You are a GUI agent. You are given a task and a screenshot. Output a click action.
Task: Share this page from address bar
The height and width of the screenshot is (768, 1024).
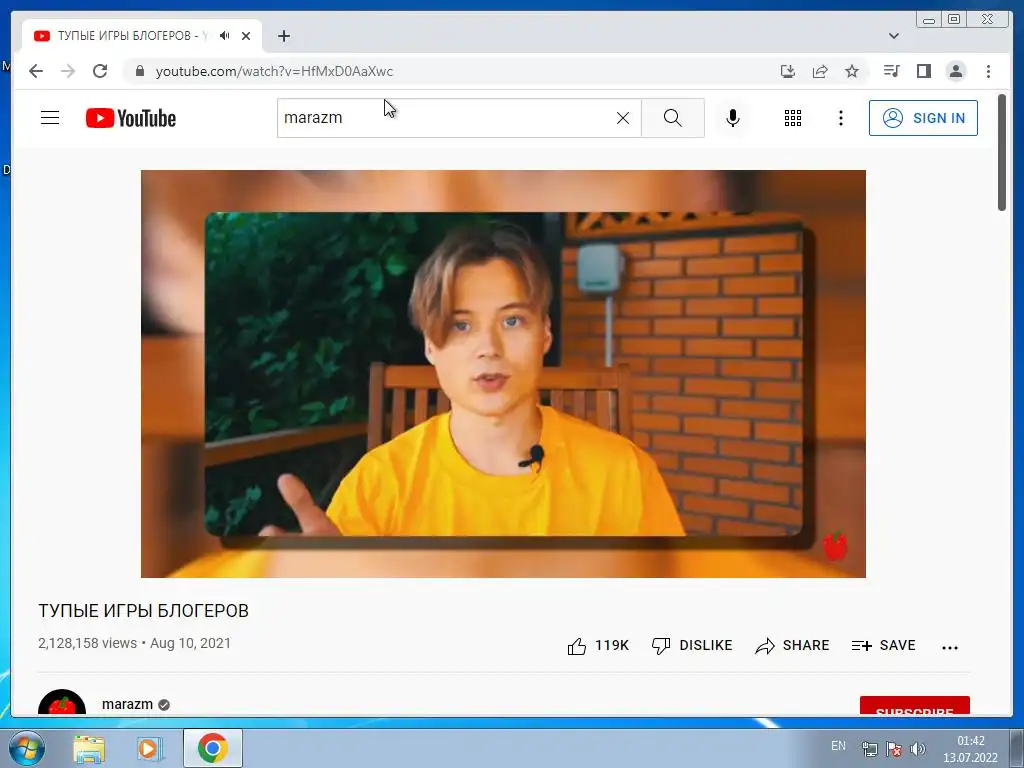coord(820,71)
